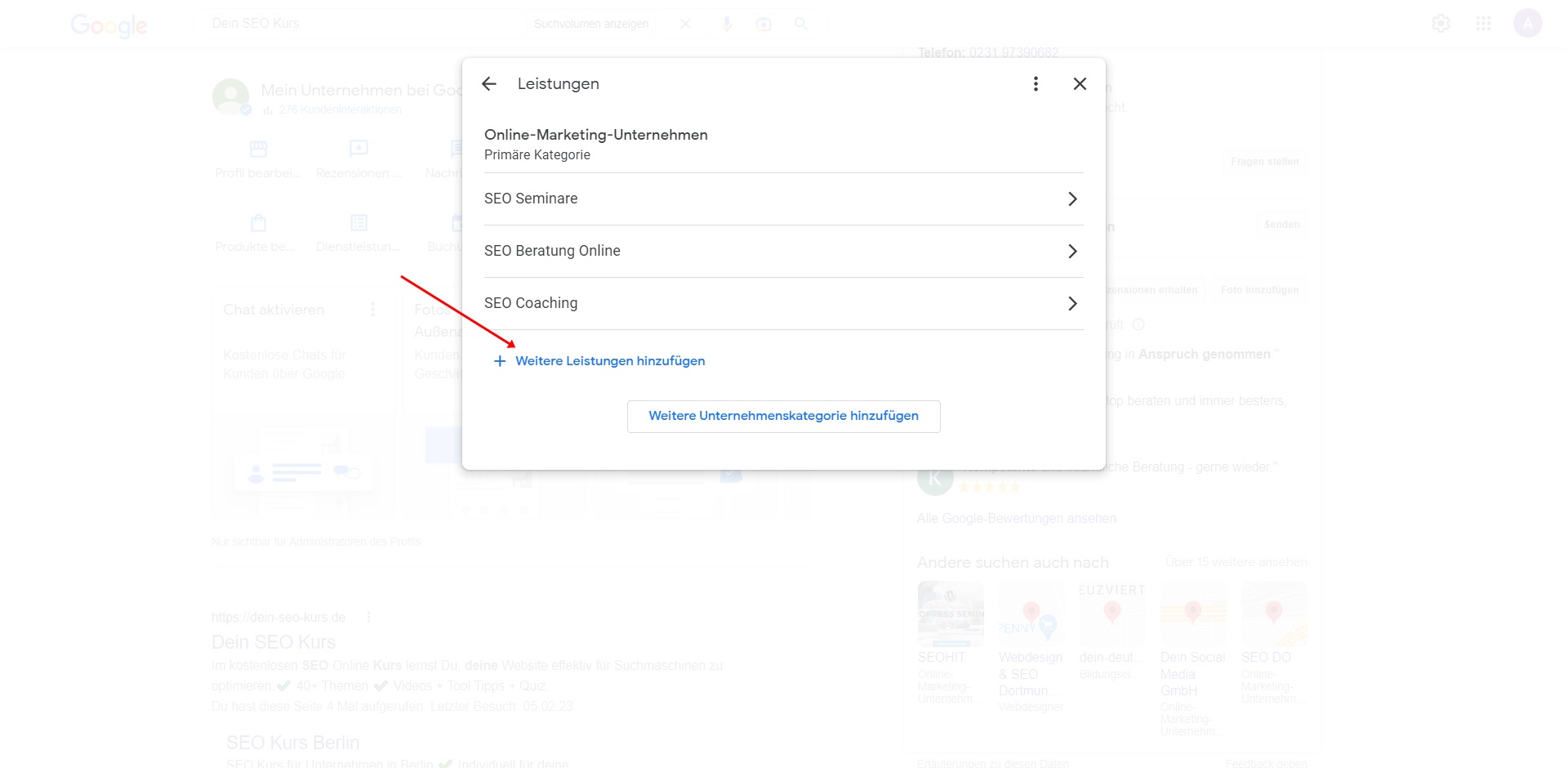Select the SEOHIT thumbnail
This screenshot has width=1568, height=768.
pos(951,614)
